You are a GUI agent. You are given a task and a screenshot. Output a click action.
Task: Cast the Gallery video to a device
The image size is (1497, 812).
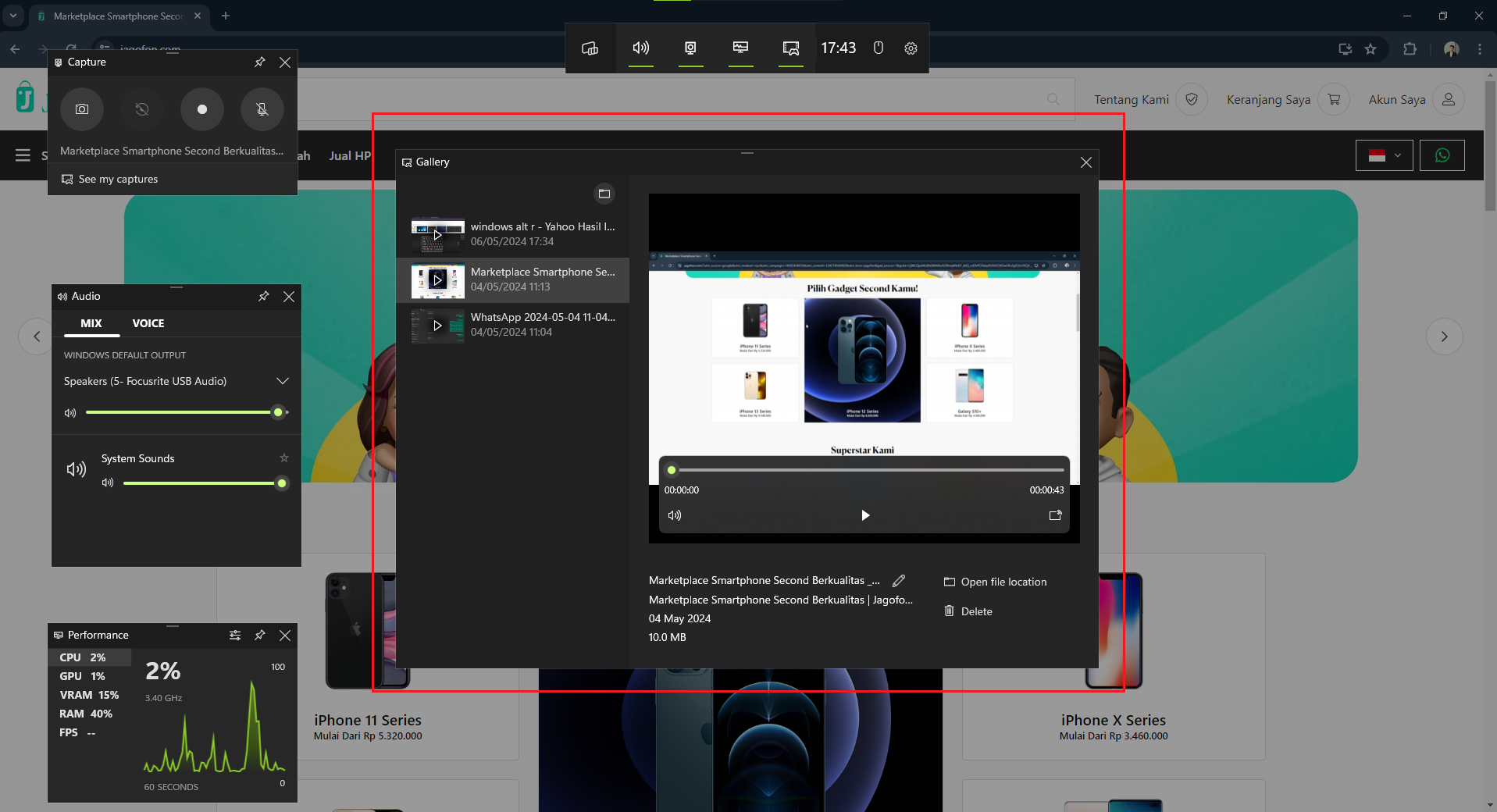pos(1055,515)
